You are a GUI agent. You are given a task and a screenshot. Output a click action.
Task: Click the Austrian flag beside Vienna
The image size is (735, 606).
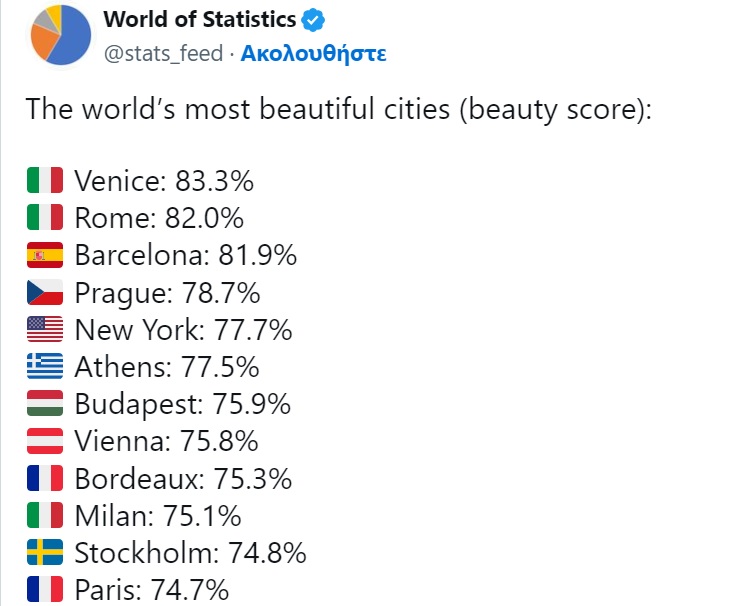tap(45, 441)
